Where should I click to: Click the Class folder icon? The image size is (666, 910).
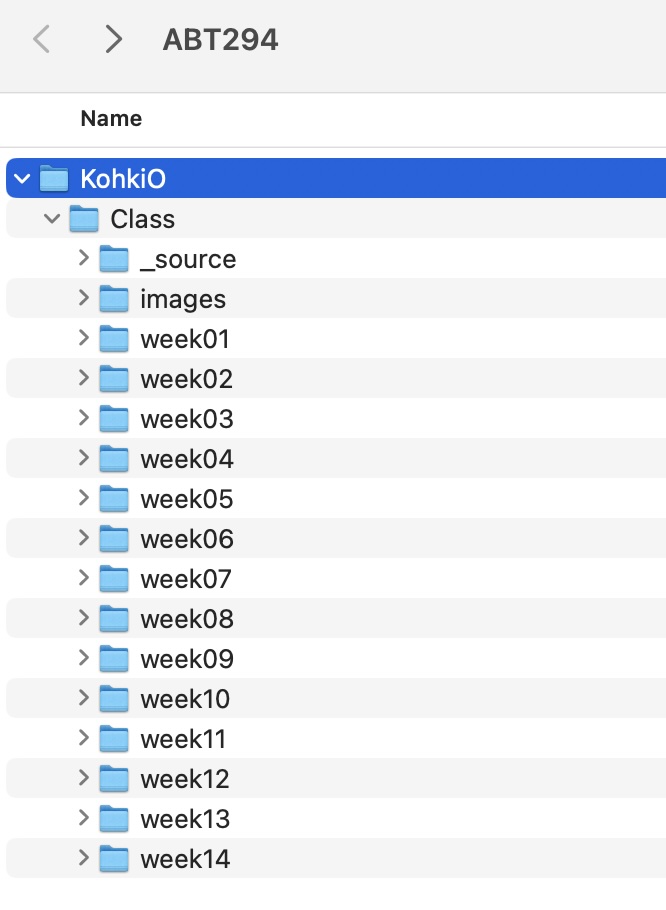point(84,219)
